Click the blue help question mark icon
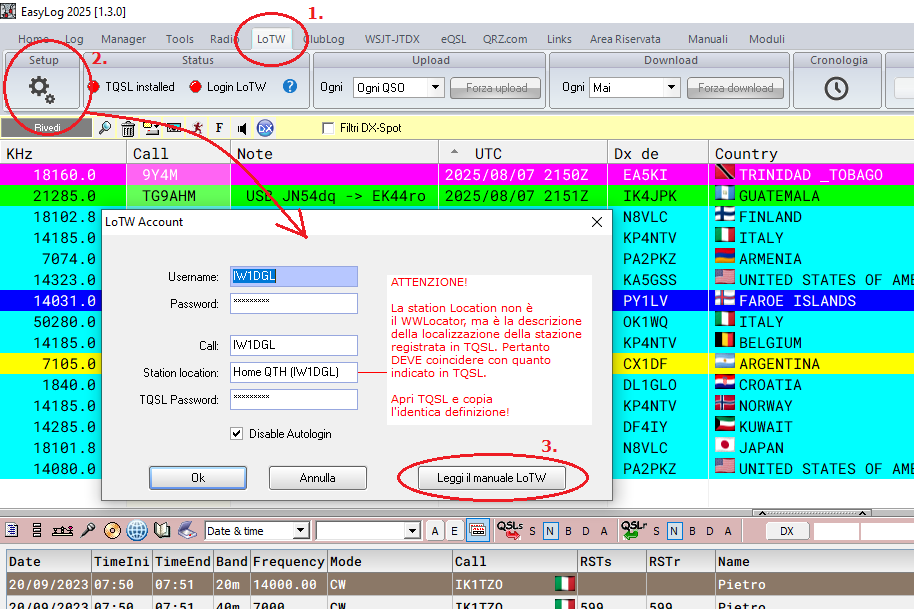 (290, 86)
